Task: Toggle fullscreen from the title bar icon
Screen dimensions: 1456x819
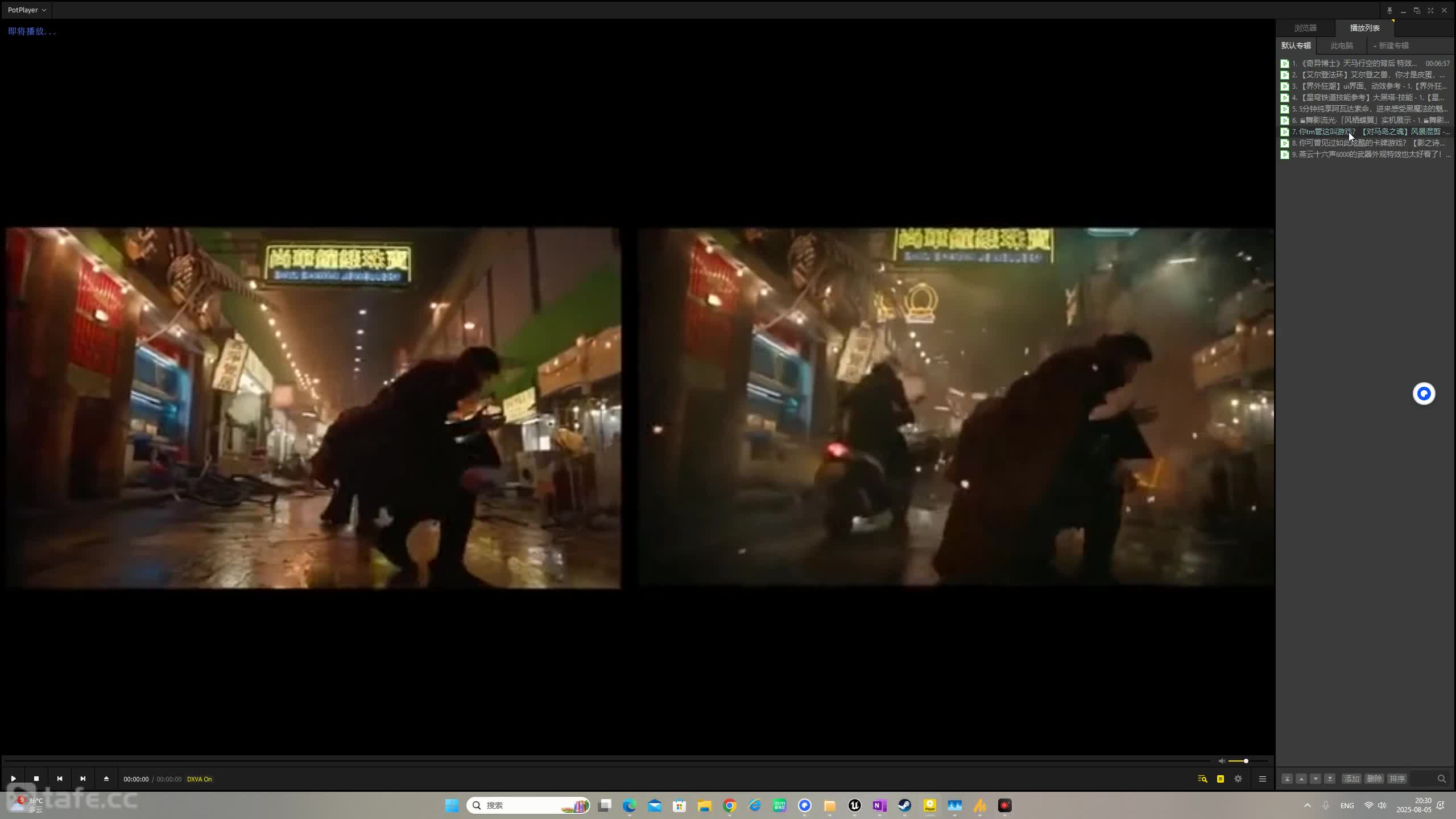Action: 1430,10
